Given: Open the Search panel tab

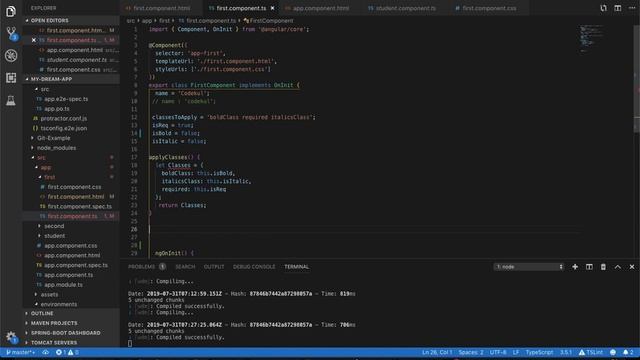Looking at the screenshot, I should click(x=185, y=267).
